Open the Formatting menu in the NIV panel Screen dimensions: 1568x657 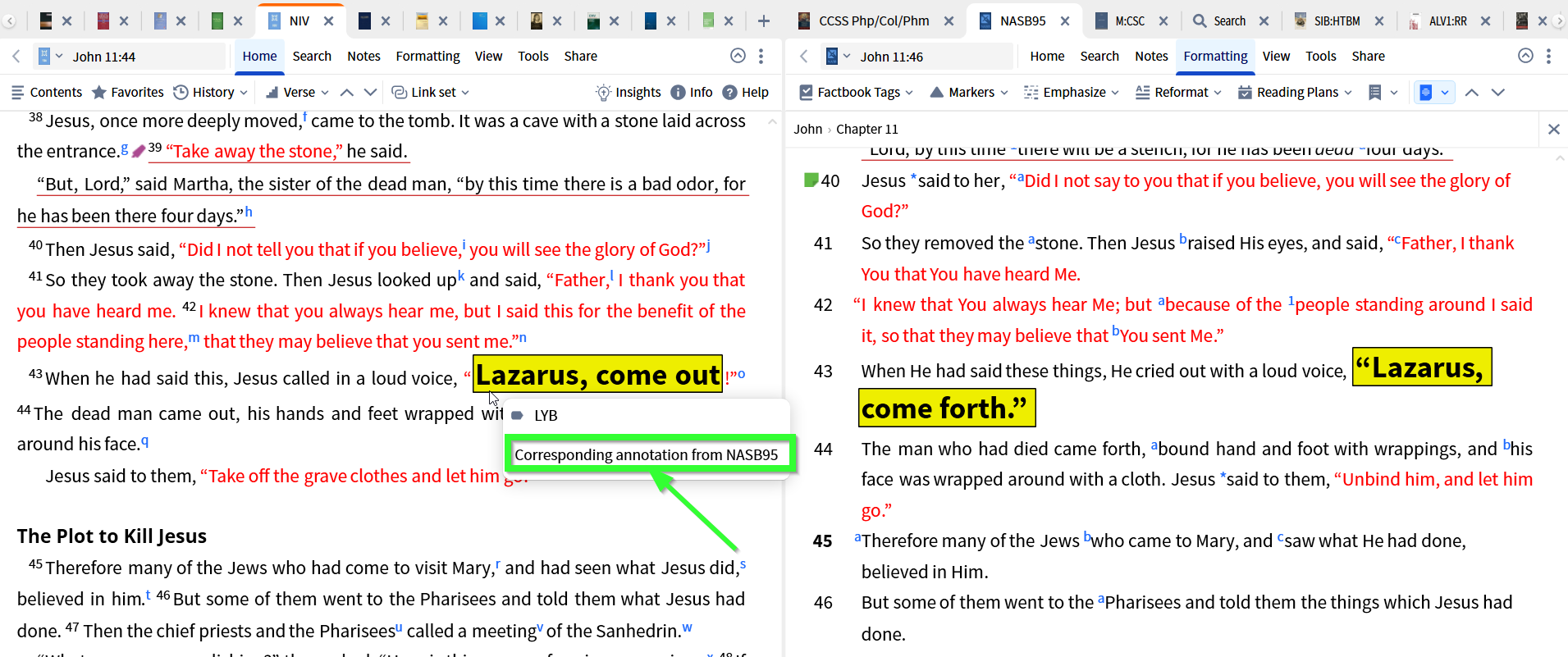427,56
